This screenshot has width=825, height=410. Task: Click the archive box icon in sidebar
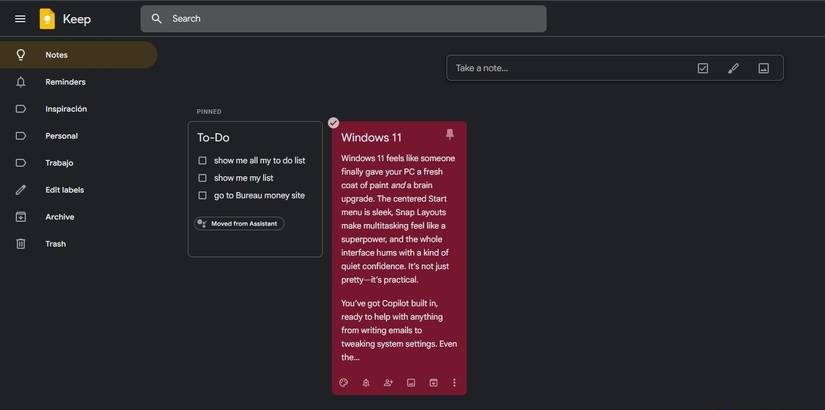point(21,217)
